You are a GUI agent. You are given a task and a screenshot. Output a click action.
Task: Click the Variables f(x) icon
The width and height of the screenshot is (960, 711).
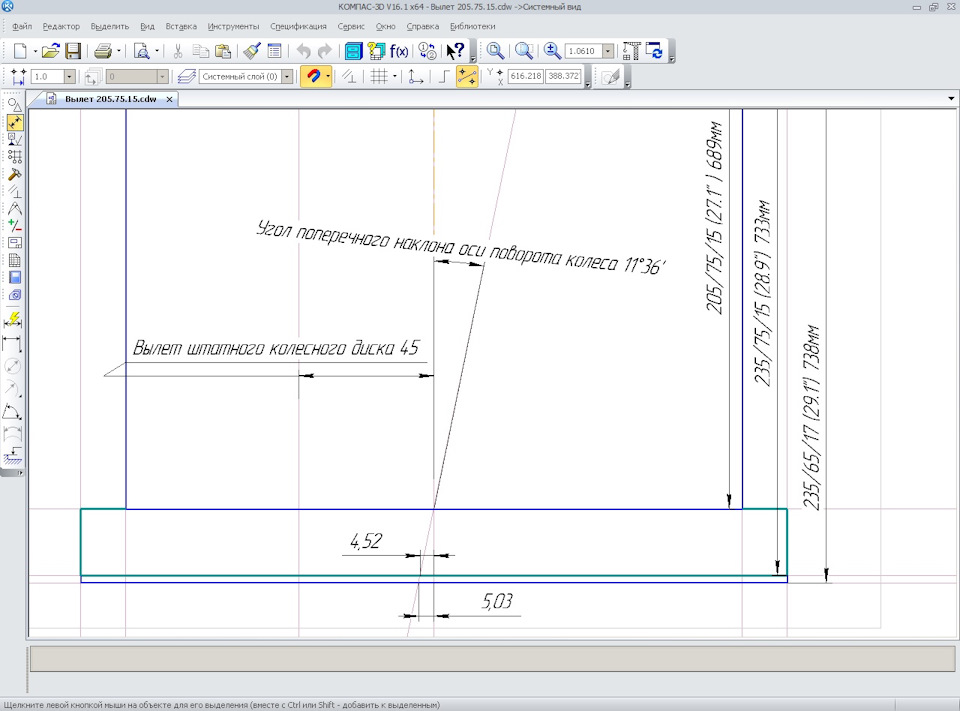(399, 51)
